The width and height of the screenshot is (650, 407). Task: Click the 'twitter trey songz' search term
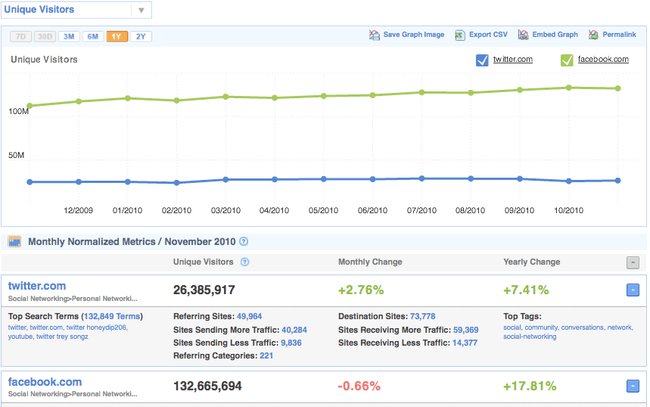(62, 337)
